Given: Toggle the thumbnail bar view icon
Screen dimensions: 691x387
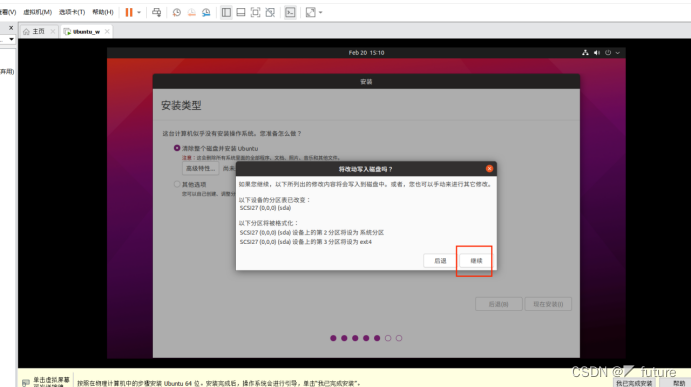Looking at the screenshot, I should pyautogui.click(x=241, y=12).
